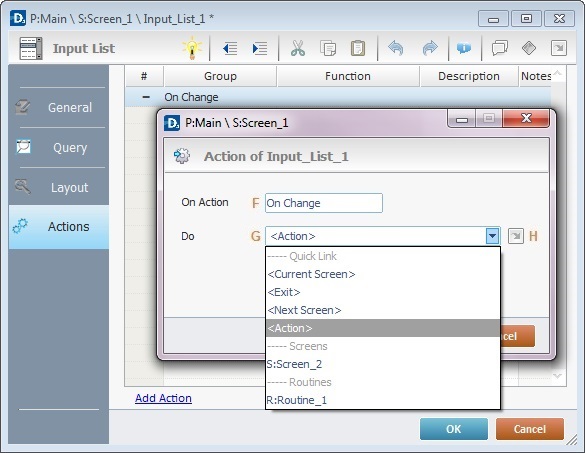
Task: Click the comment speech bubble icon
Action: pyautogui.click(x=500, y=48)
